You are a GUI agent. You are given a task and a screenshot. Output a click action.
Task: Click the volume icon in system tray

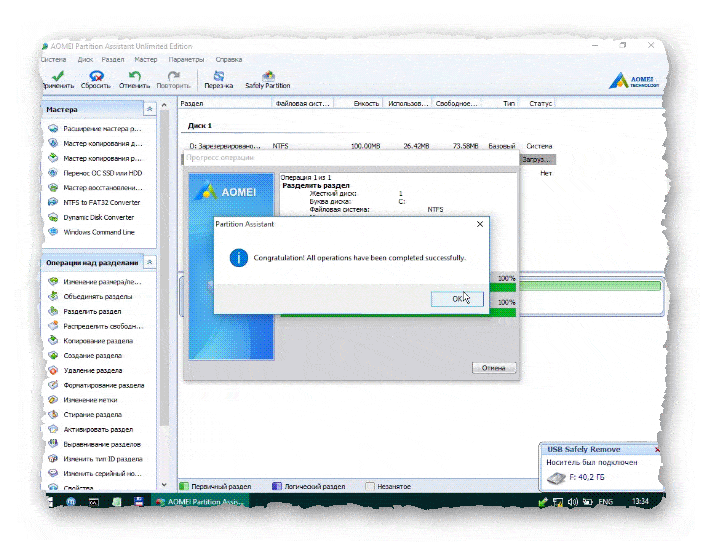click(572, 502)
